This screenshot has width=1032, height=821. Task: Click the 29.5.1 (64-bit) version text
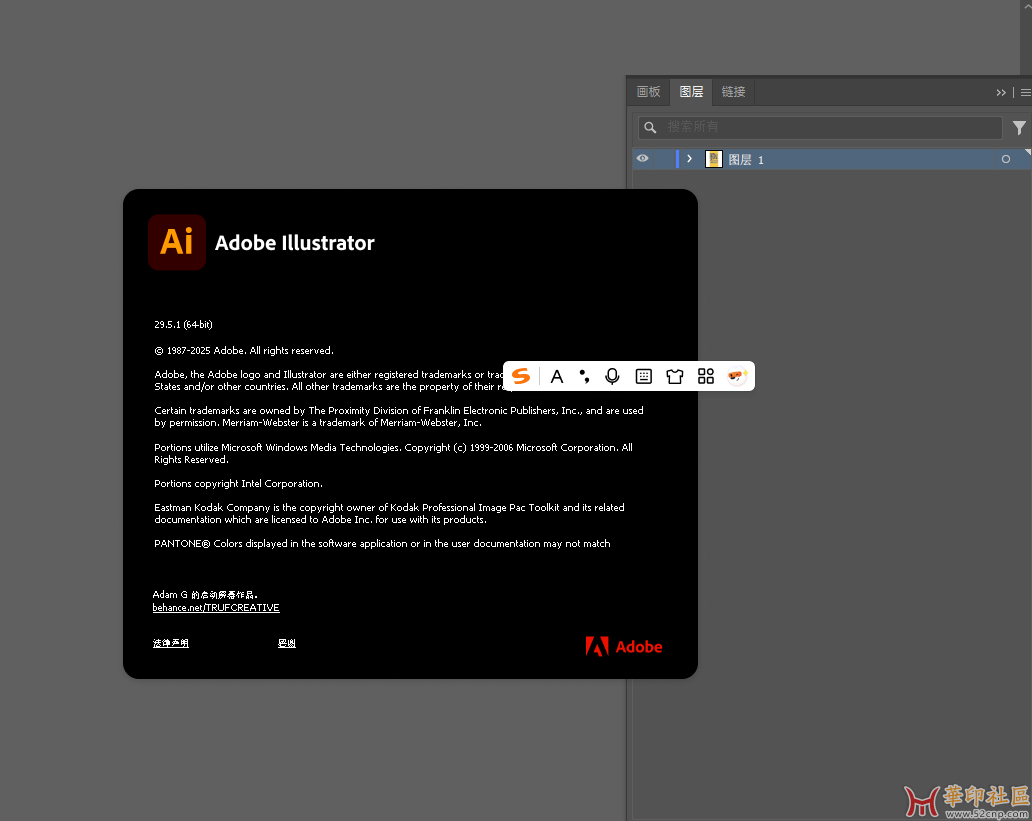(x=184, y=325)
